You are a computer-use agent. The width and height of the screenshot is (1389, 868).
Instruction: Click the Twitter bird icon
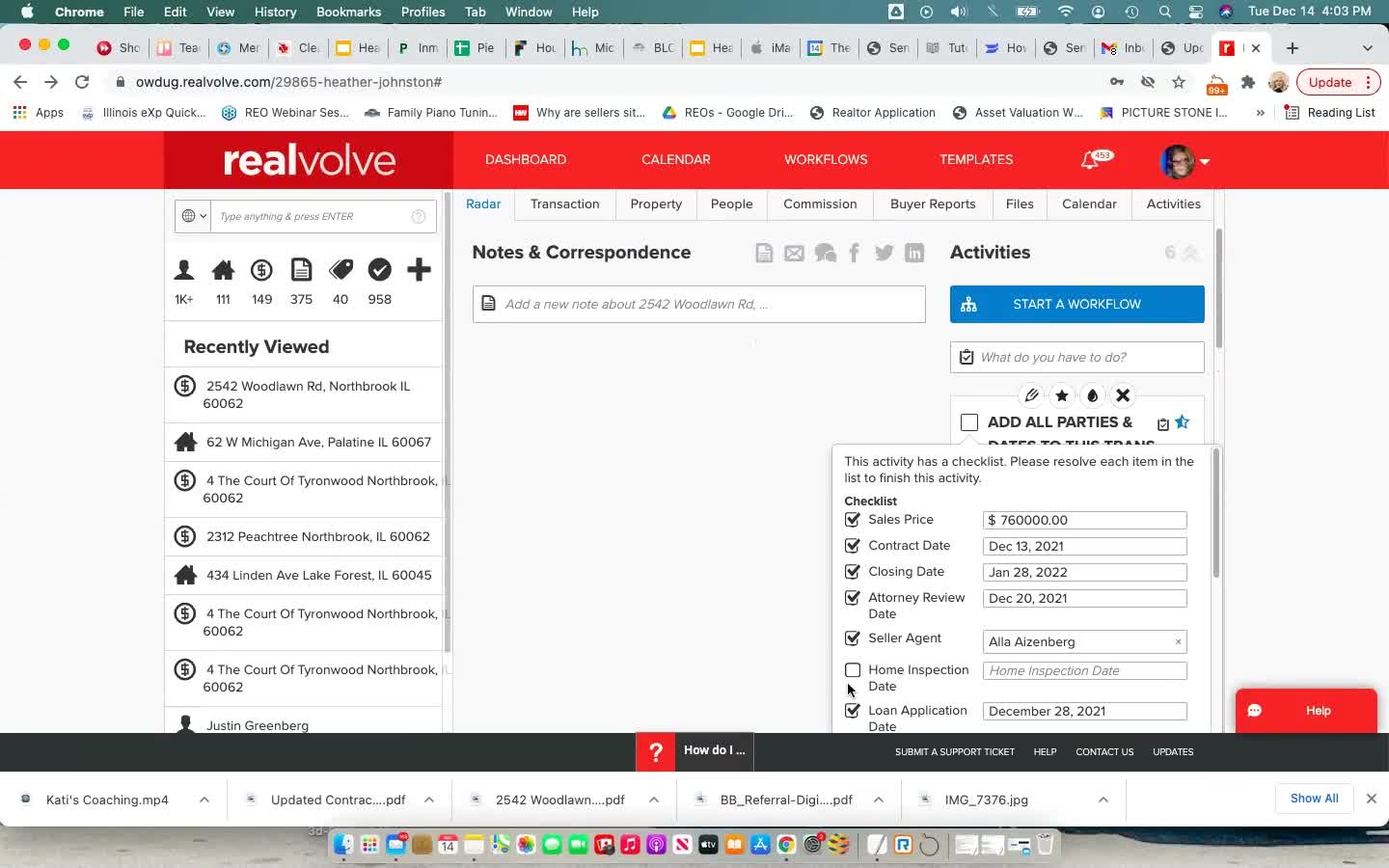pos(885,253)
